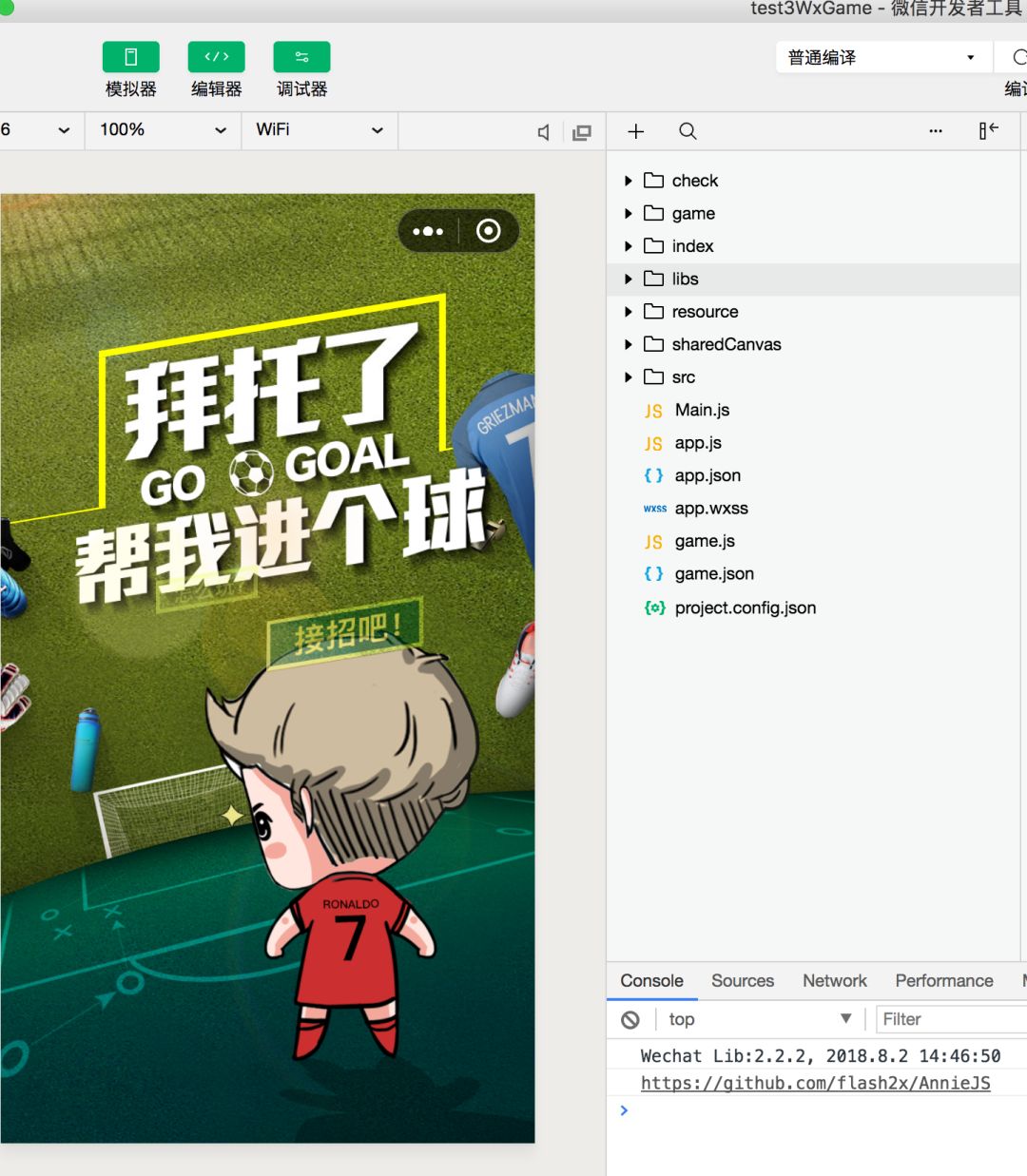The height and width of the screenshot is (1176, 1027).
Task: Collapse the file tree panel icon
Action: click(x=988, y=130)
